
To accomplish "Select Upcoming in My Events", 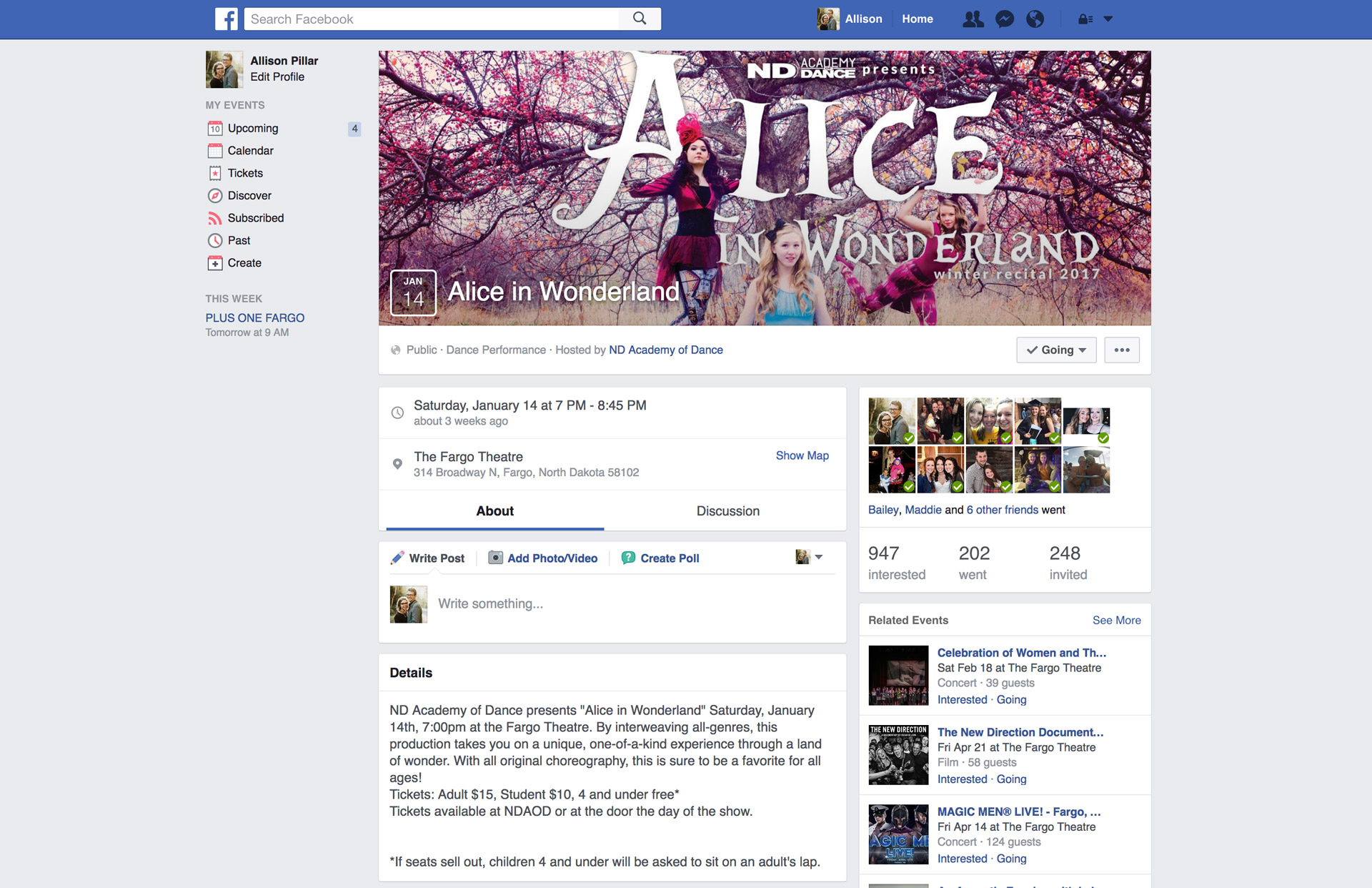I will 253,129.
